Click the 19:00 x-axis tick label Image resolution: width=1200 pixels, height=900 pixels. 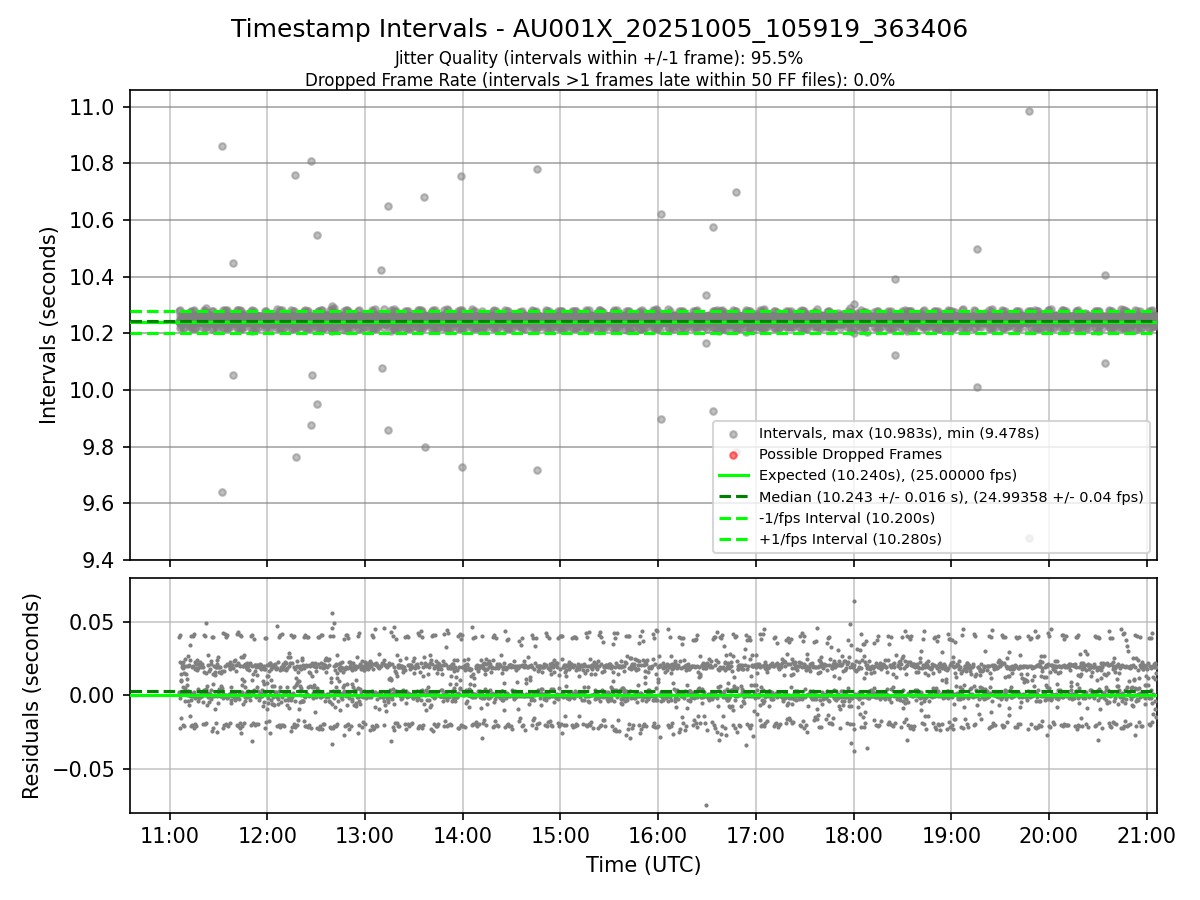(951, 835)
